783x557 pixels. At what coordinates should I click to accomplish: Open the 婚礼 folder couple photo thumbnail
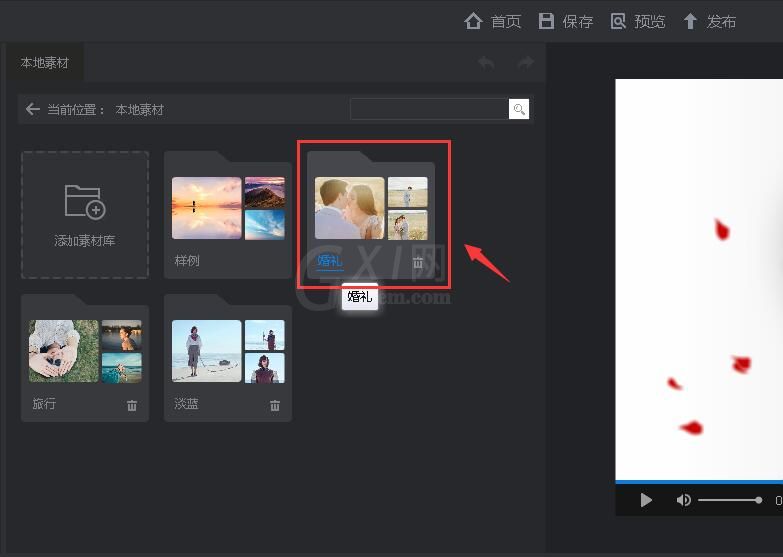point(350,208)
